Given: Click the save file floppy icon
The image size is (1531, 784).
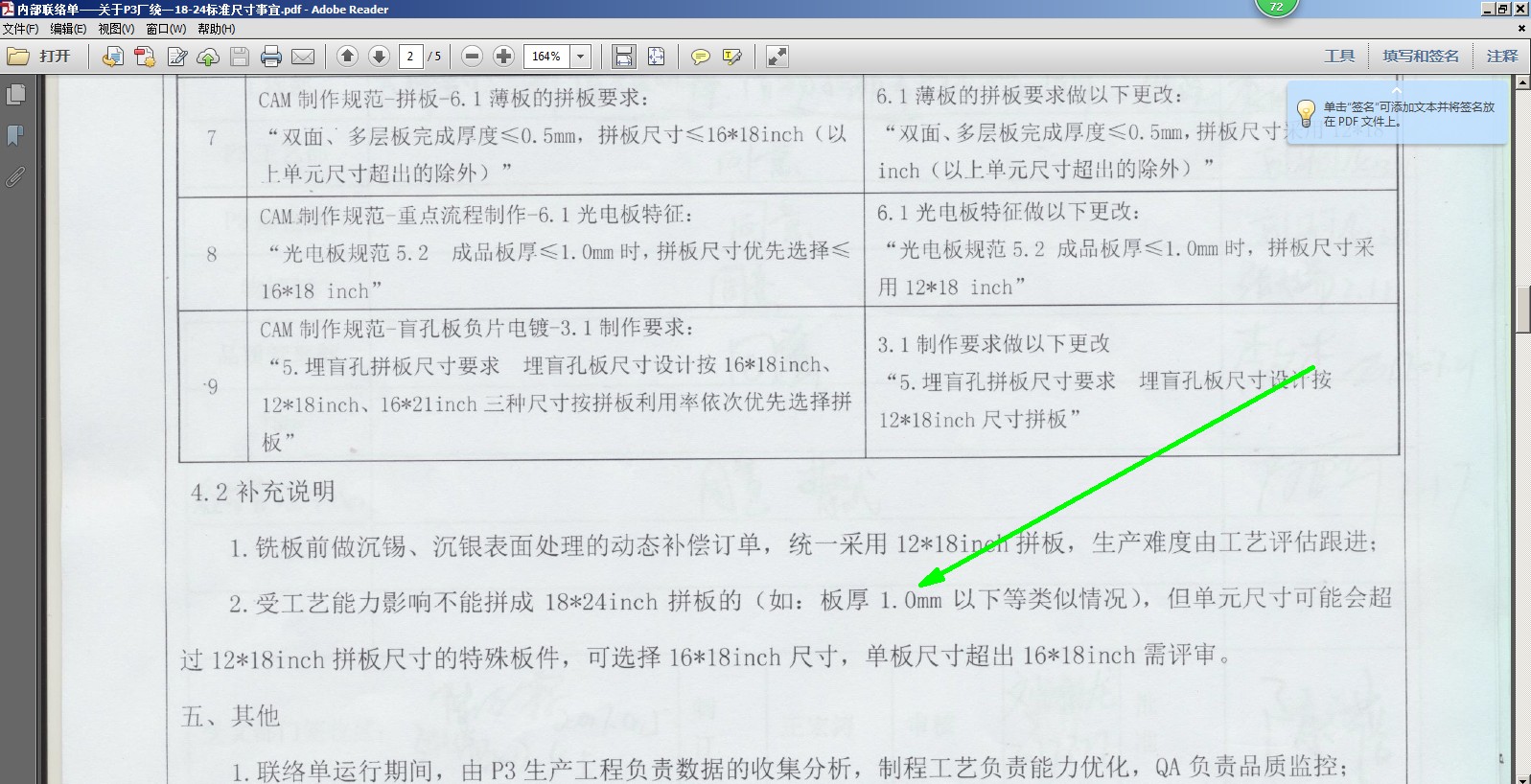Looking at the screenshot, I should click(x=240, y=57).
